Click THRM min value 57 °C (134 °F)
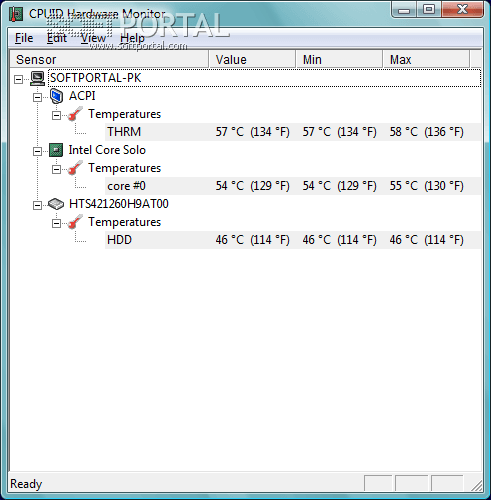The image size is (491, 500). [339, 132]
